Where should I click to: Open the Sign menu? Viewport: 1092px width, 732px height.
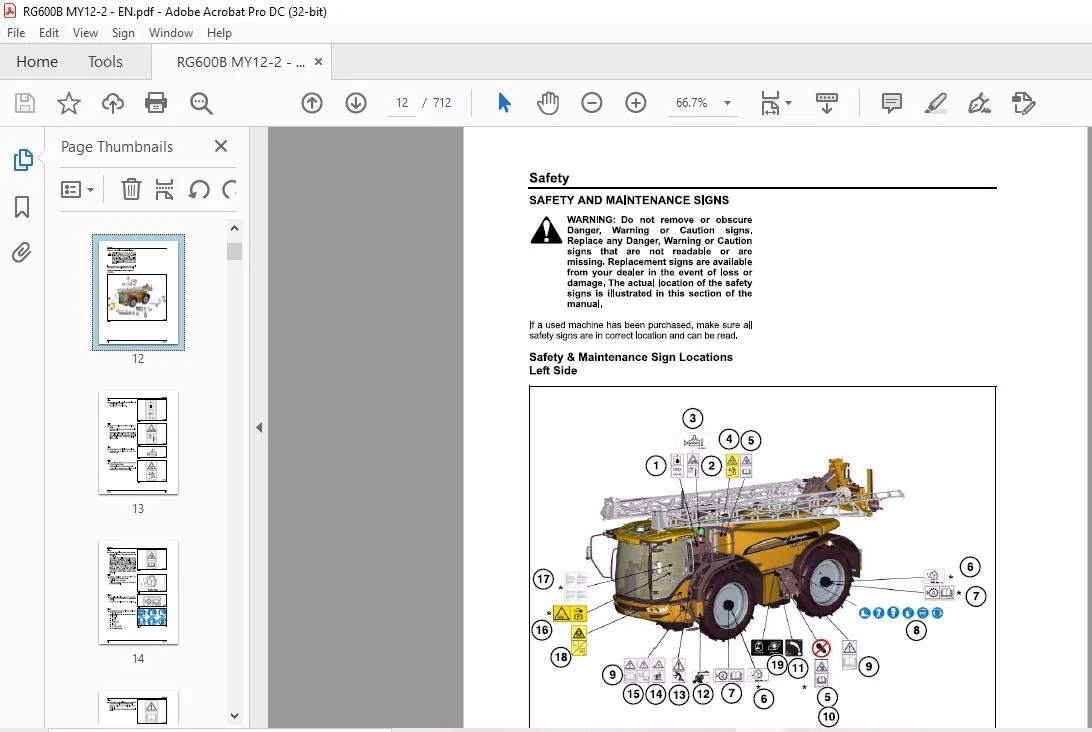pos(123,33)
